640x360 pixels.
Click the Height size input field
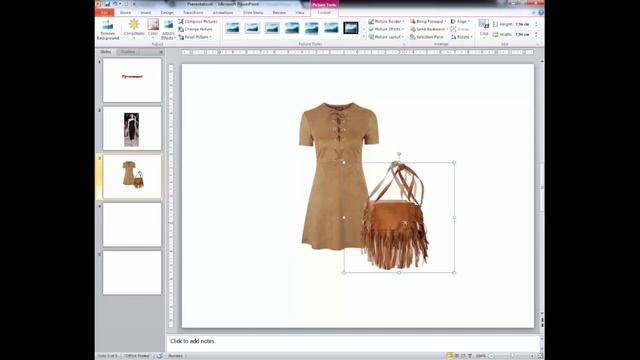523,24
